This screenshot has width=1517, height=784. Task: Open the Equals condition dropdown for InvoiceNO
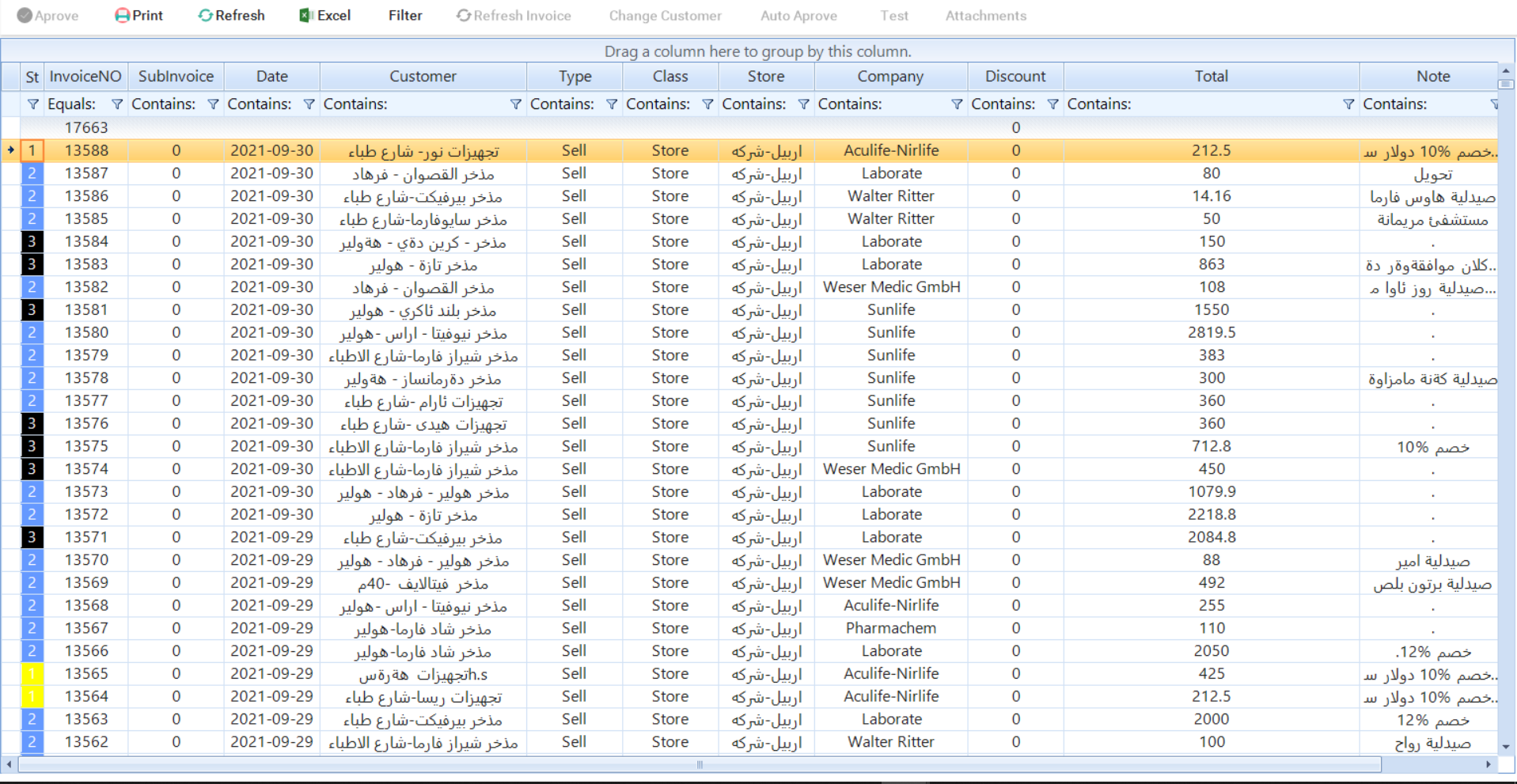click(116, 104)
